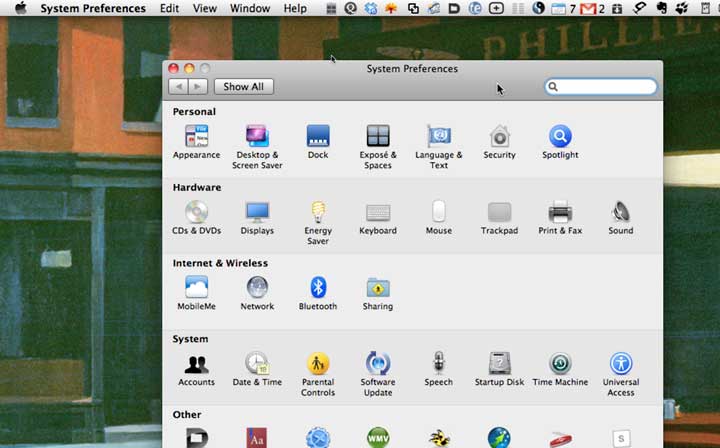
Task: Open the Trackpad settings pane
Action: click(x=499, y=213)
